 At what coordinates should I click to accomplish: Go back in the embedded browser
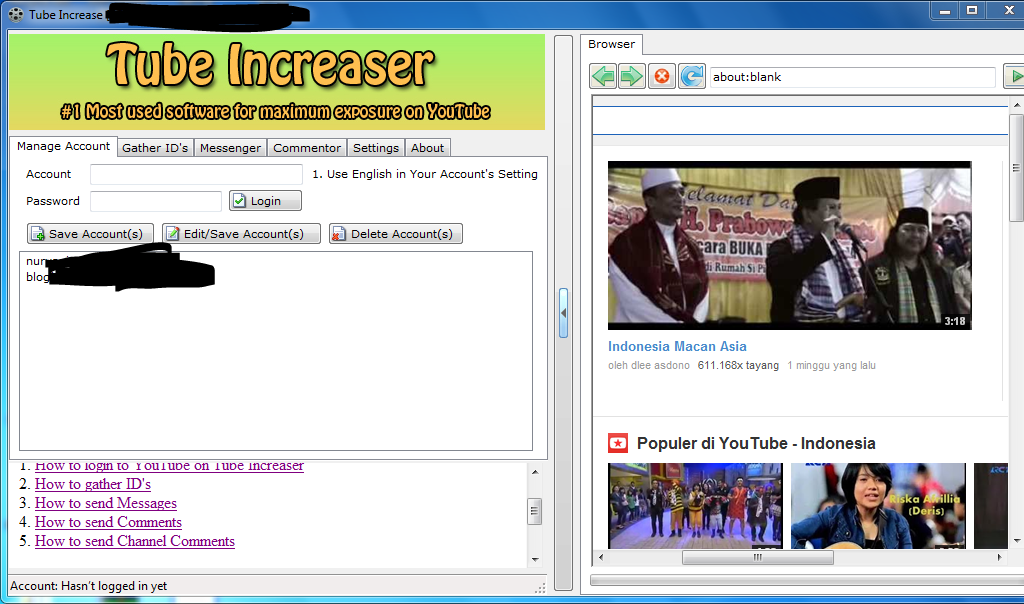coord(603,76)
